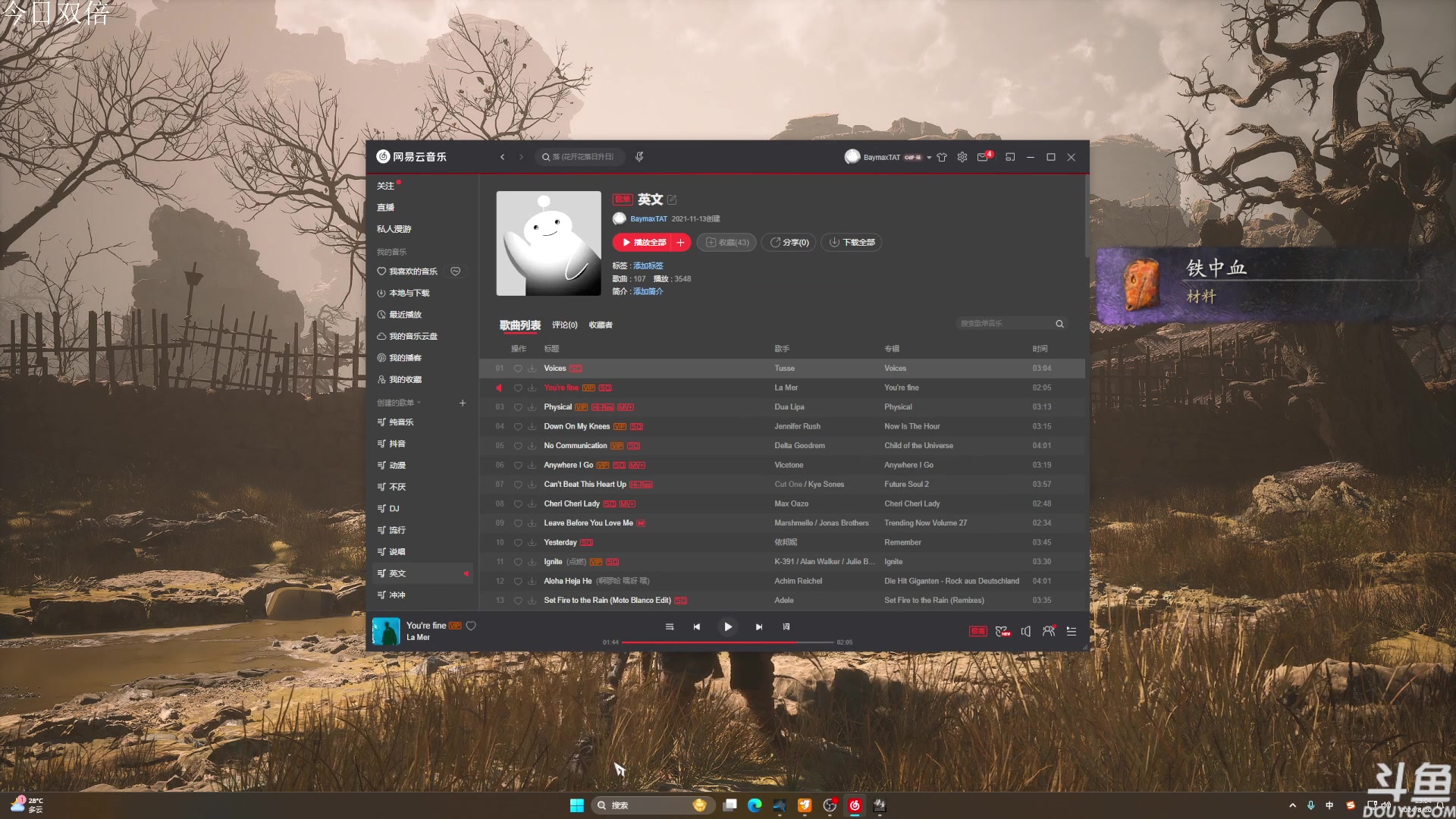Image resolution: width=1456 pixels, height=819 pixels.
Task: Toggle lyrics display in player bar
Action: click(x=786, y=626)
